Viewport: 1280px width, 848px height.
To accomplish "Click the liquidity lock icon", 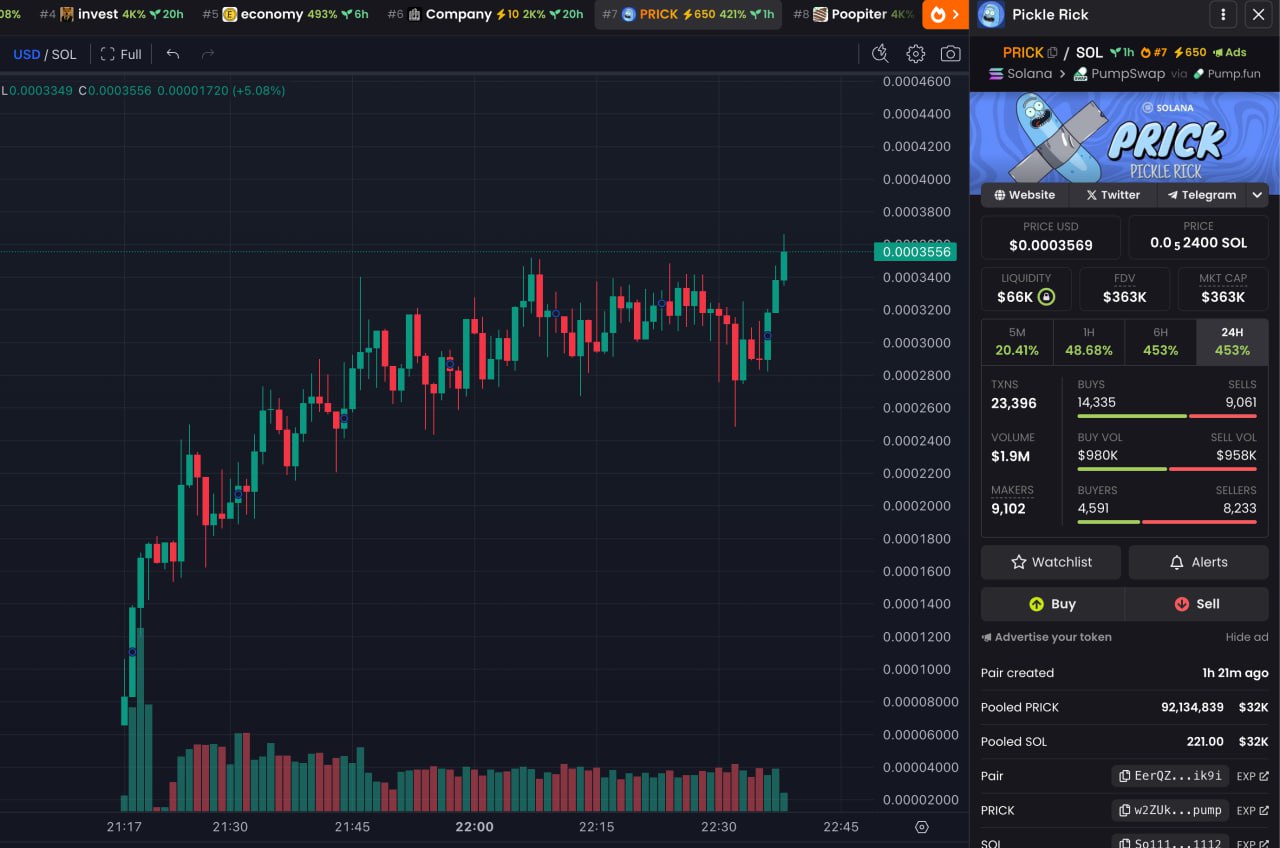I will [x=1046, y=297].
